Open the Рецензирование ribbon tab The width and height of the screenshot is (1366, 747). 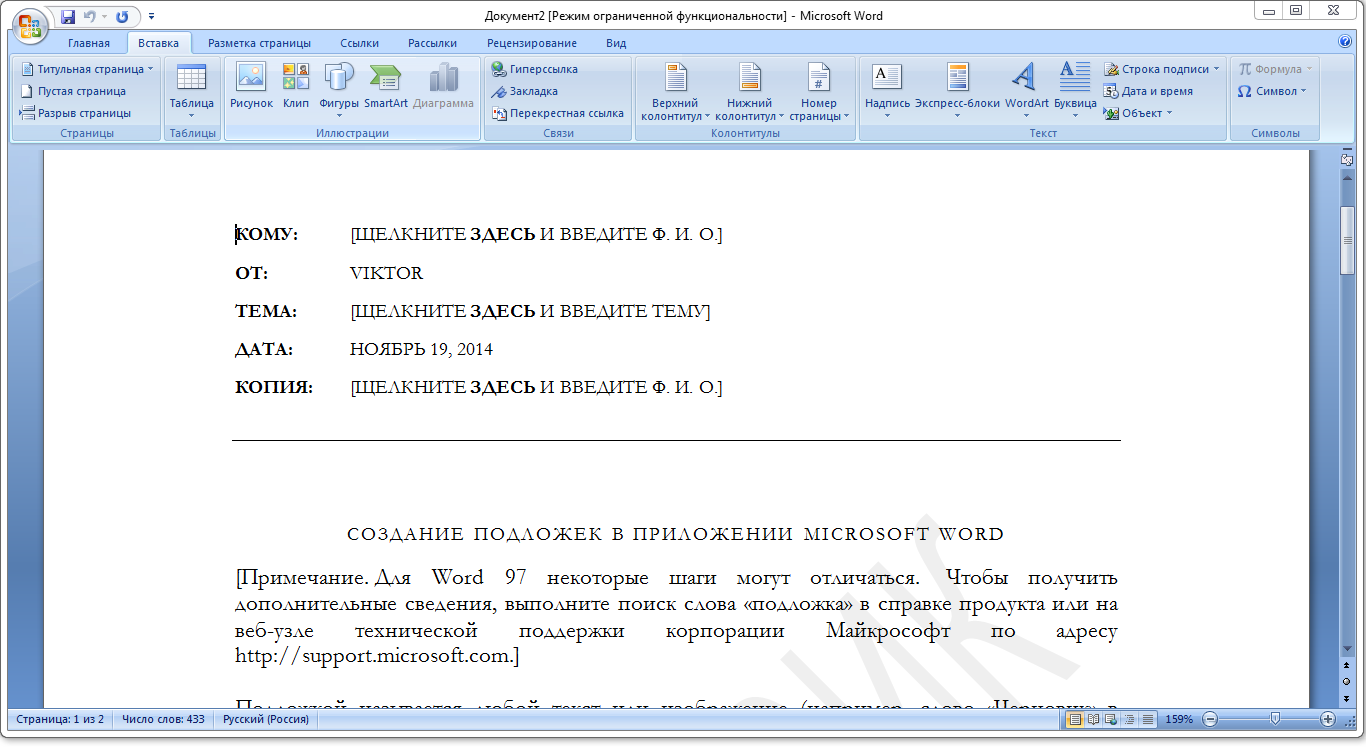[x=532, y=43]
